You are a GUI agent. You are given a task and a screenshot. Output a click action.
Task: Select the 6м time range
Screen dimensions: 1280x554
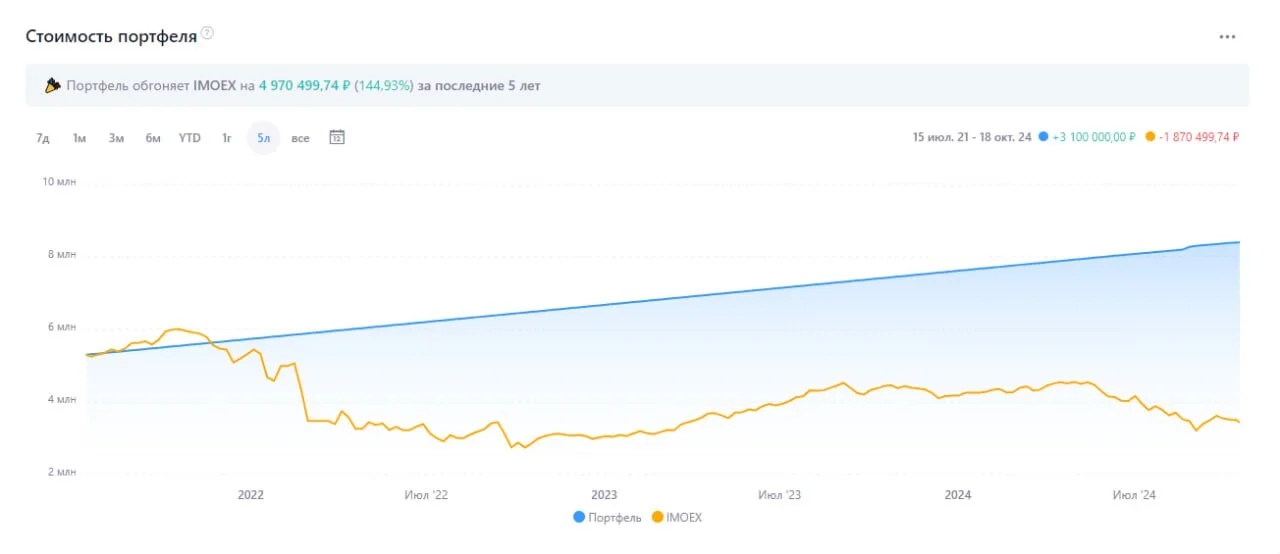click(x=153, y=138)
